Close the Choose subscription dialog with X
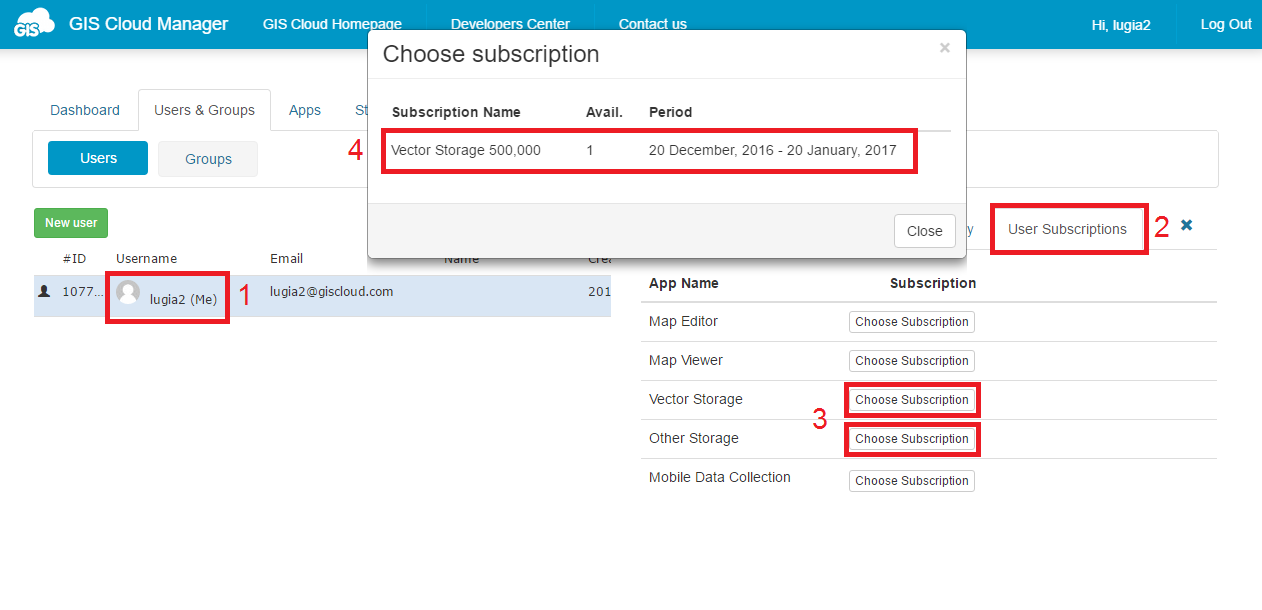 (x=944, y=48)
